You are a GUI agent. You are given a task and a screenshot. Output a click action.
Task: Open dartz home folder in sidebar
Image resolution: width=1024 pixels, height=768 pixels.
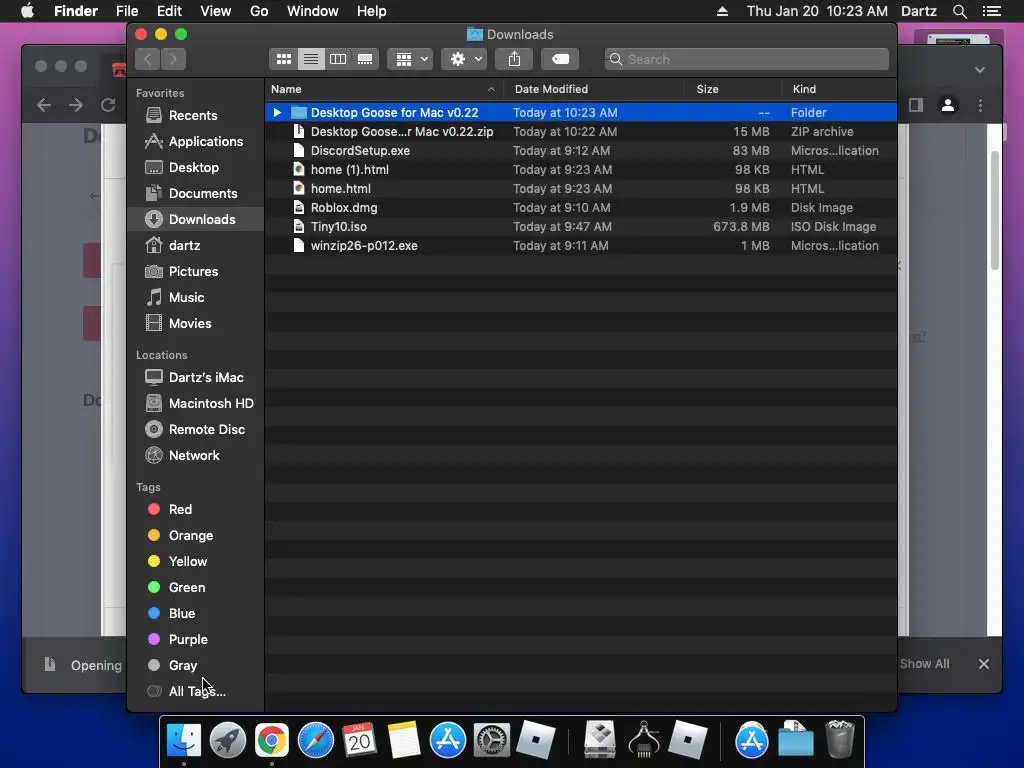pyautogui.click(x=196, y=246)
